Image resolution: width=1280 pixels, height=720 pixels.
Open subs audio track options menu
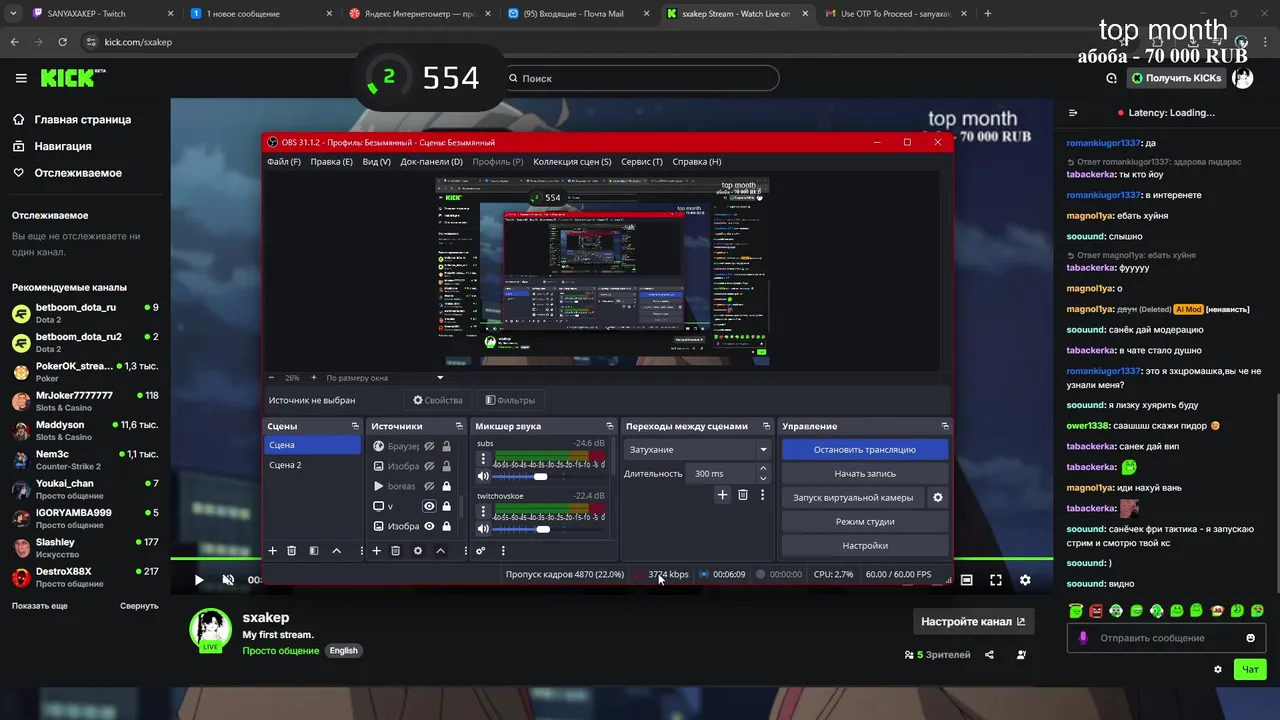[x=484, y=459]
